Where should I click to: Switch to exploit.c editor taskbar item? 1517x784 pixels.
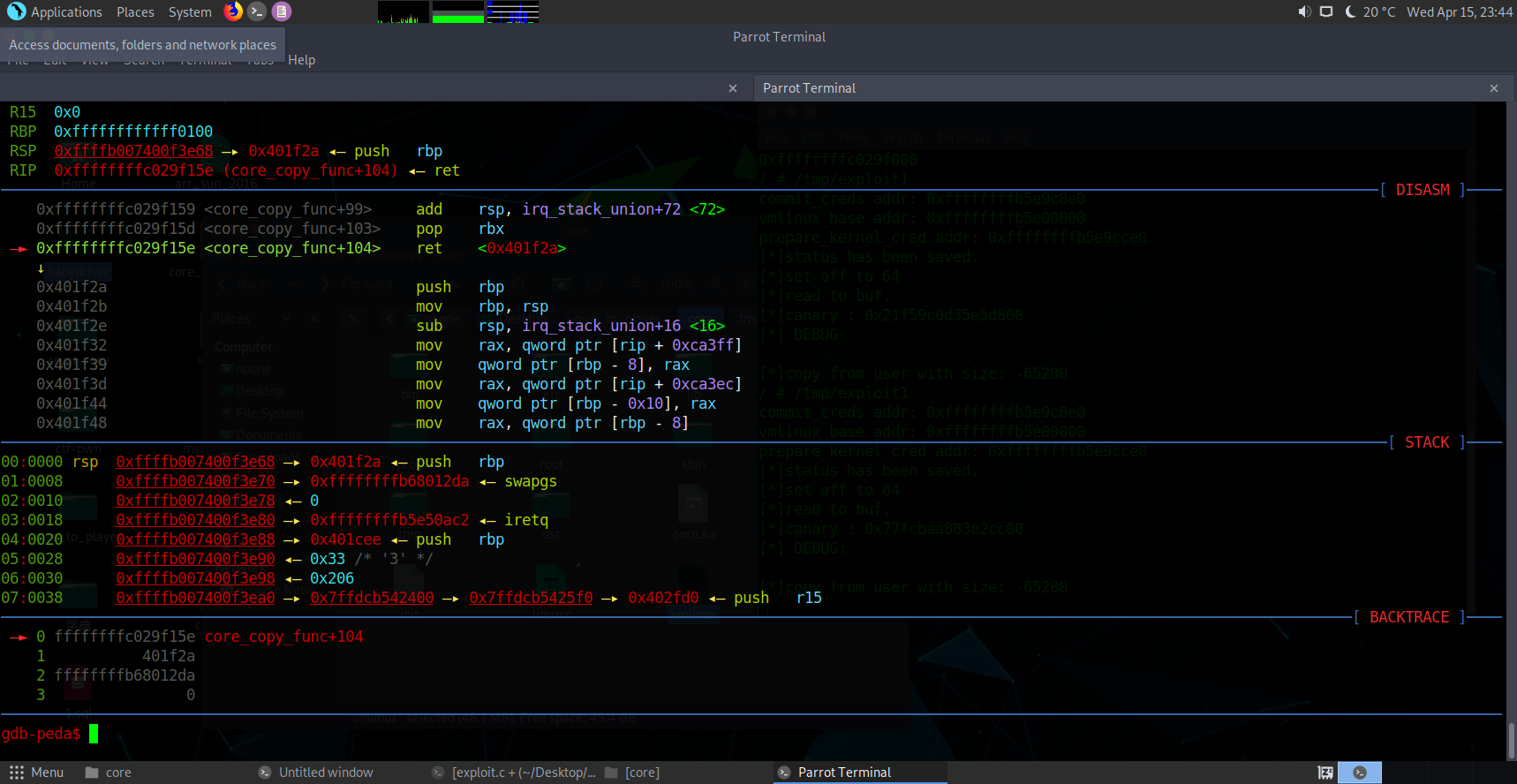click(x=513, y=773)
